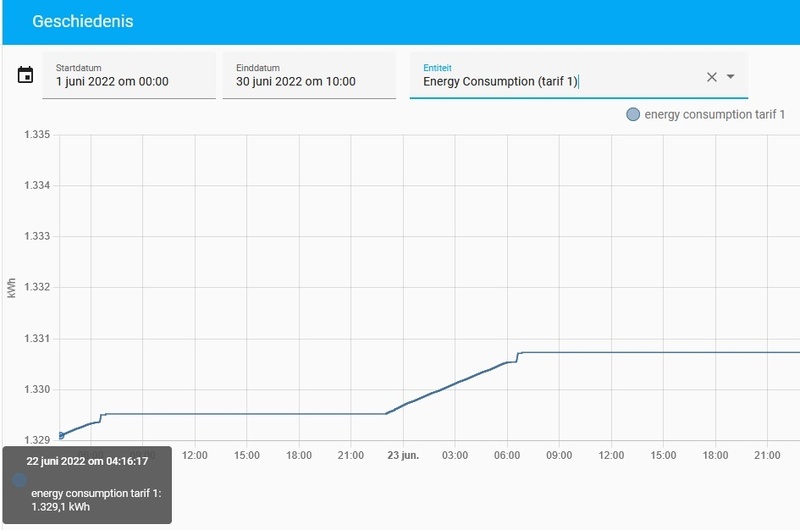The height and width of the screenshot is (530, 800).
Task: Click the legend label energy consumption tarif 1
Action: [x=714, y=114]
